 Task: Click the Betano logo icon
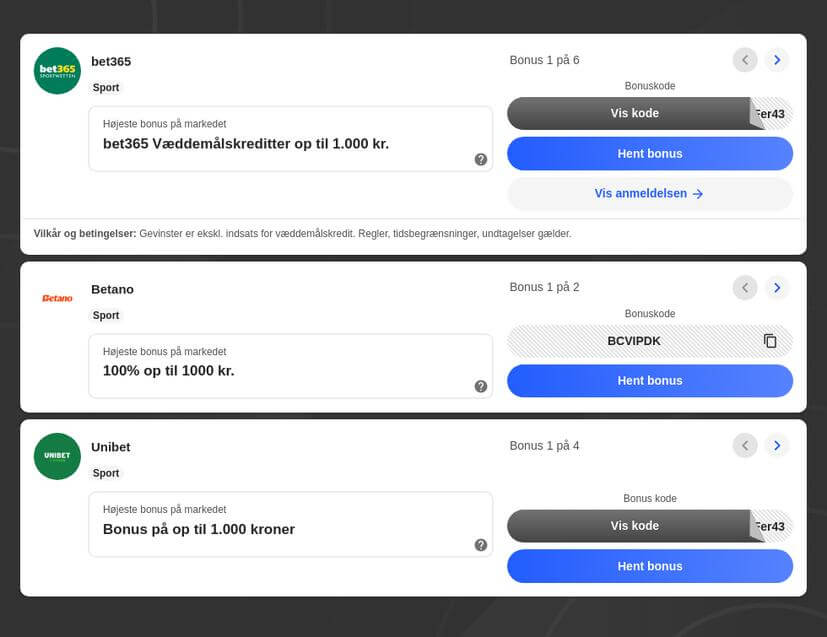[57, 298]
